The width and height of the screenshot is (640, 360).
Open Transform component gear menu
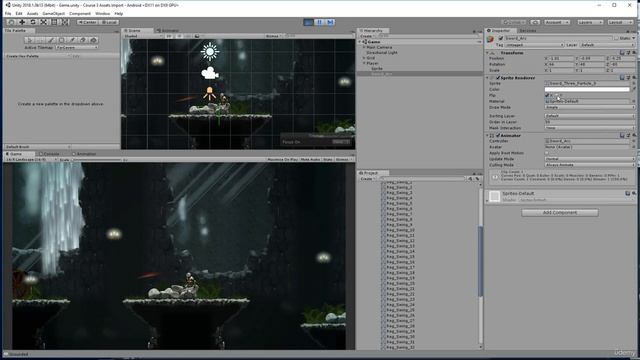[634, 53]
